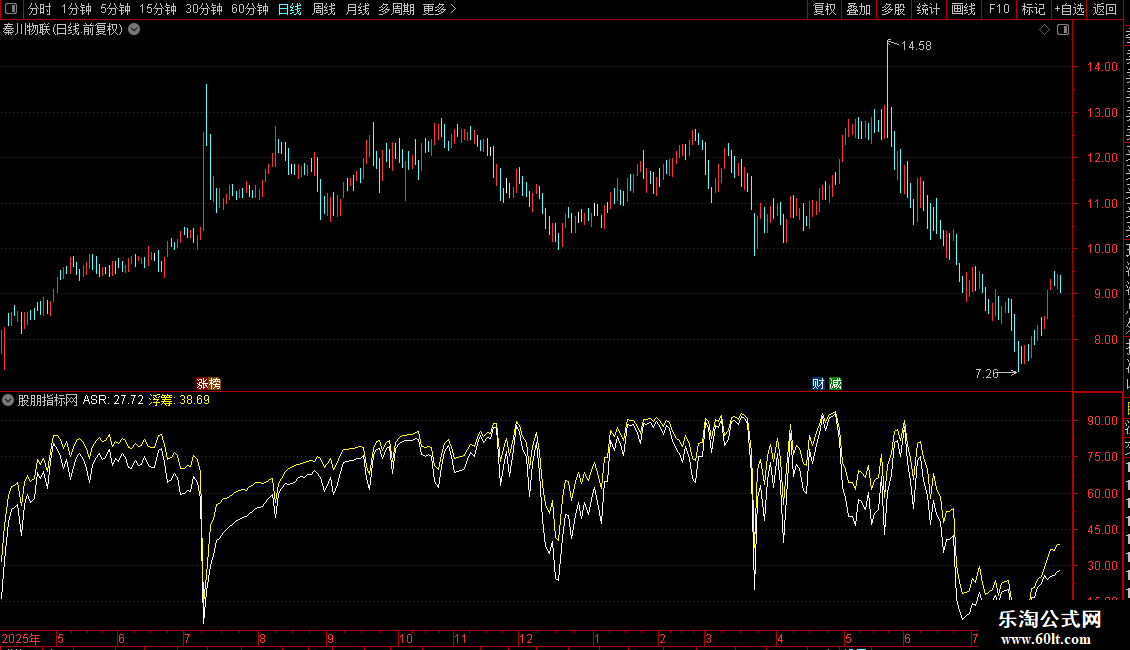Screen dimensions: 1130x650
Task: Click the month 12 marker on time axis
Action: [x=526, y=638]
